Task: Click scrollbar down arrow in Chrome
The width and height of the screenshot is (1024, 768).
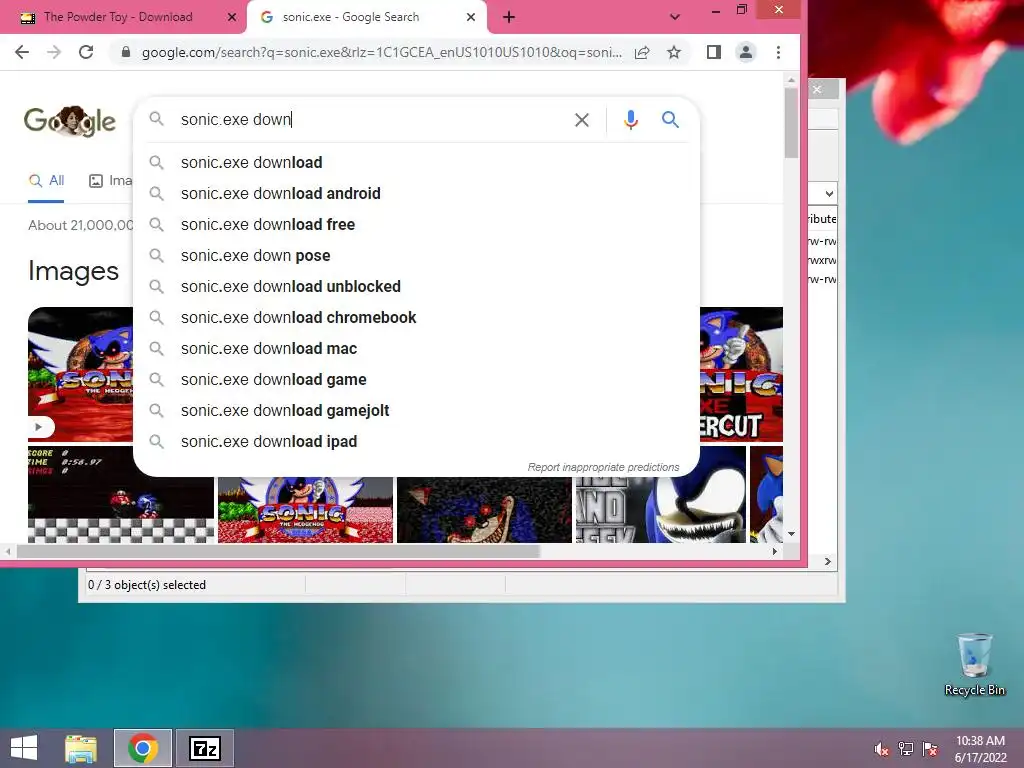Action: (x=792, y=534)
